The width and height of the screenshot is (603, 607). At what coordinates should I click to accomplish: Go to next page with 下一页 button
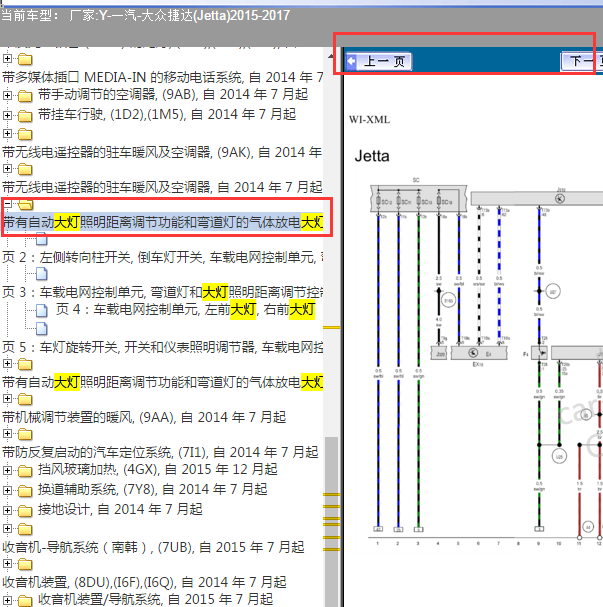[x=582, y=62]
